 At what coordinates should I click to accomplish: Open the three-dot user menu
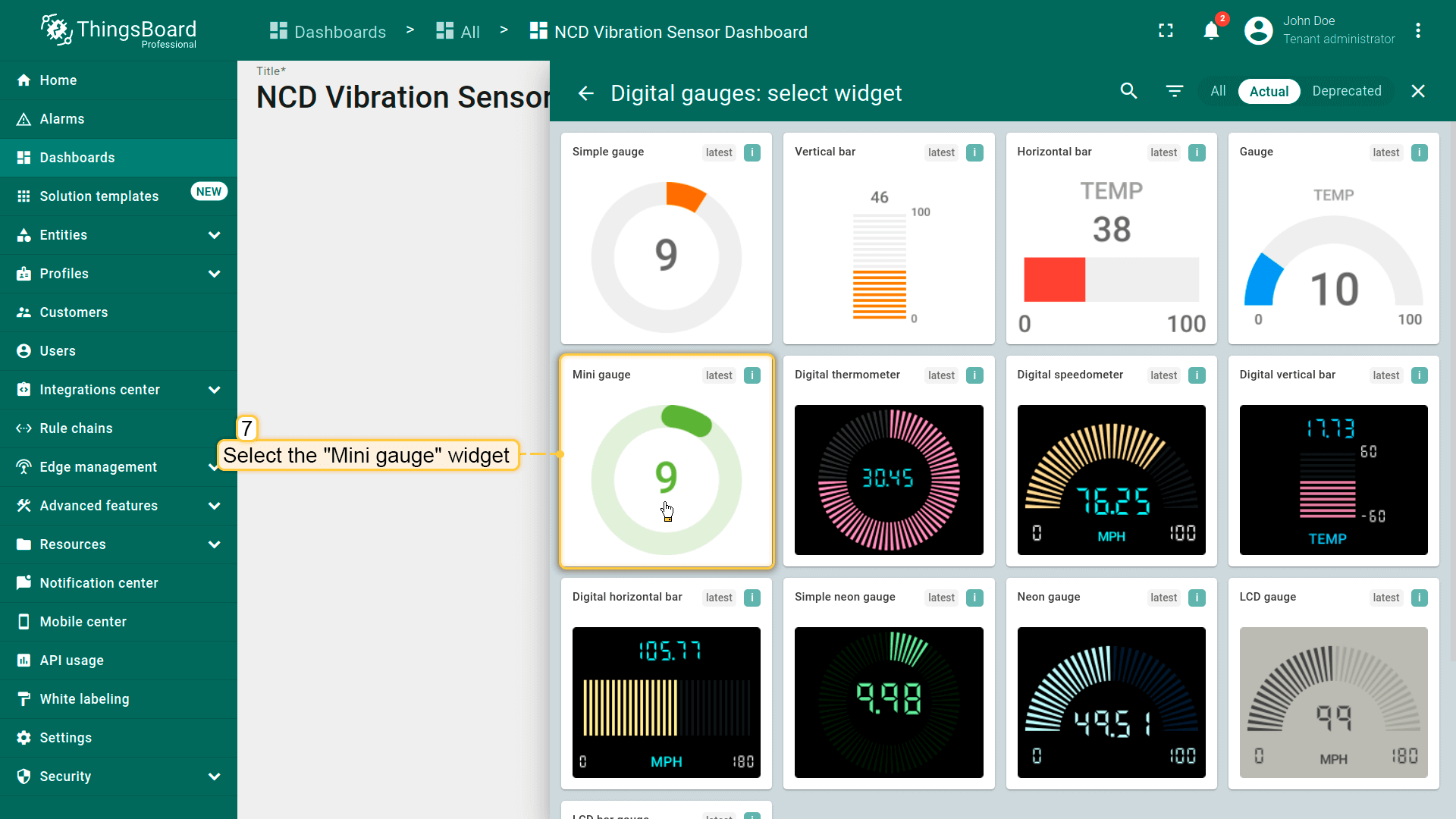point(1417,31)
